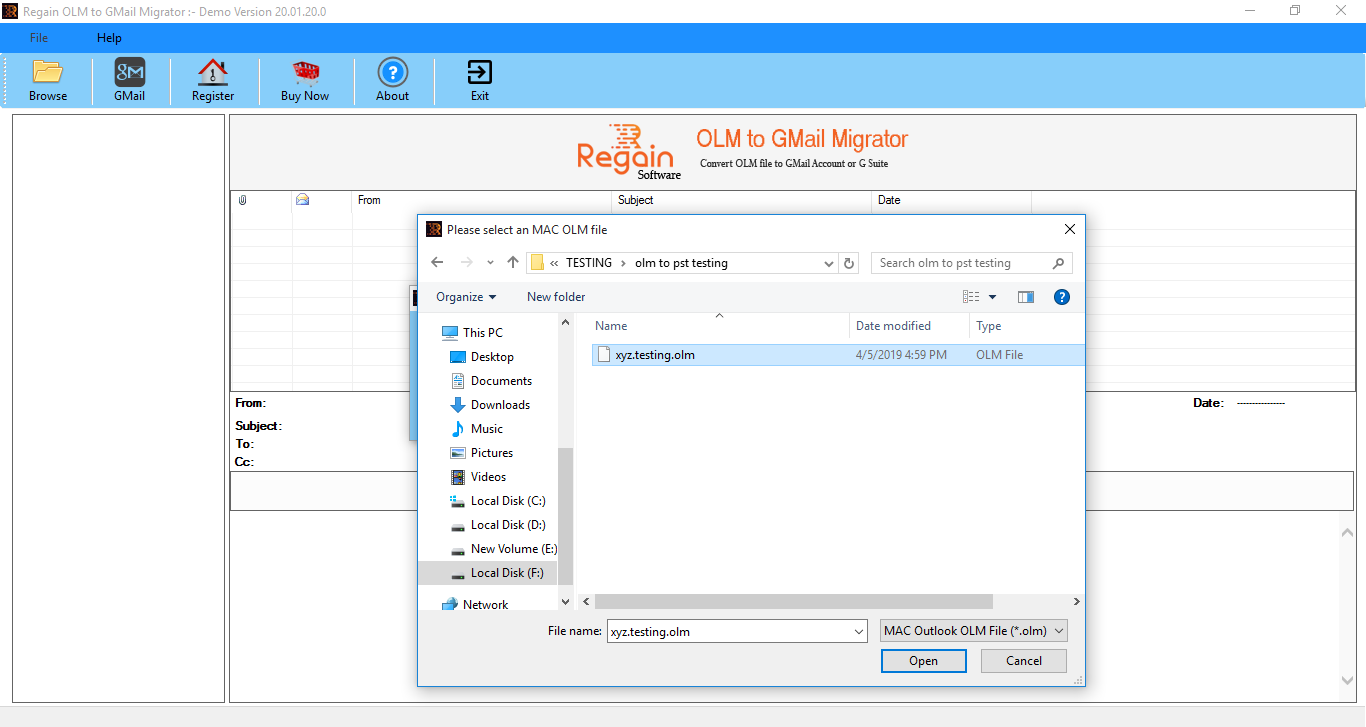Screen dimensions: 1366x727
Task: Open the file name combo box dropdown
Action: click(857, 631)
